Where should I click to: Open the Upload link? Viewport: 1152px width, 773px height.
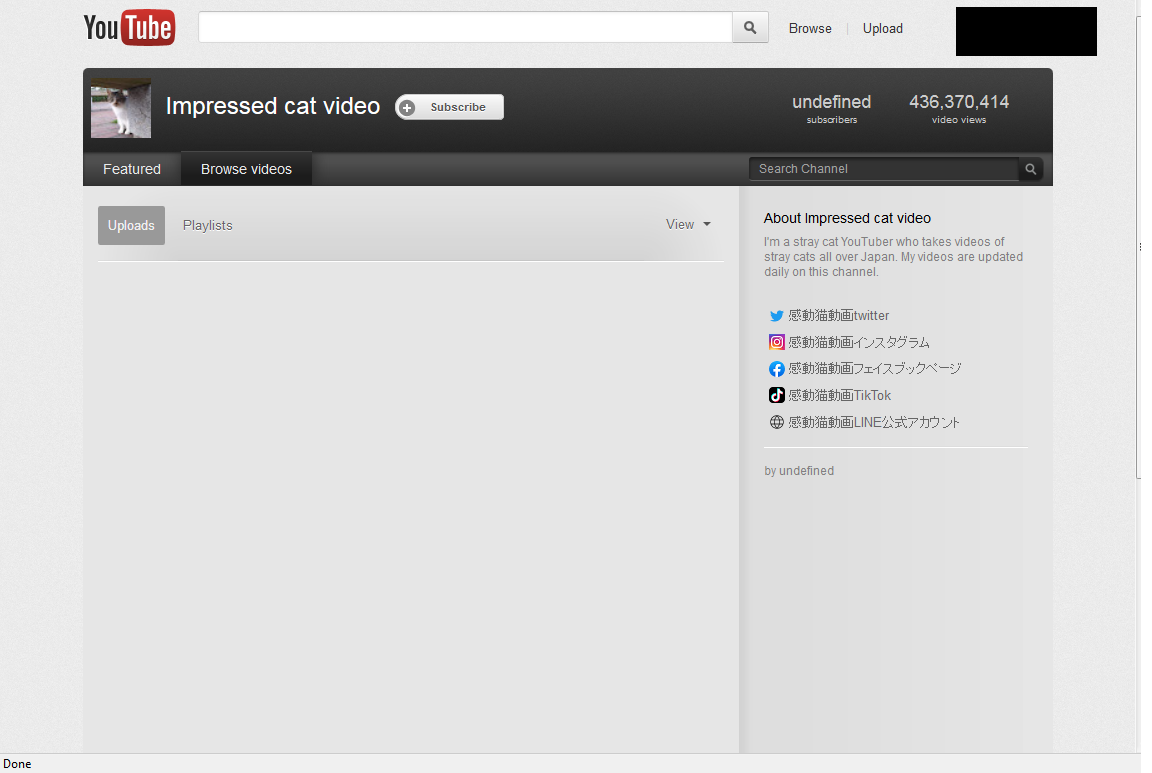point(882,29)
